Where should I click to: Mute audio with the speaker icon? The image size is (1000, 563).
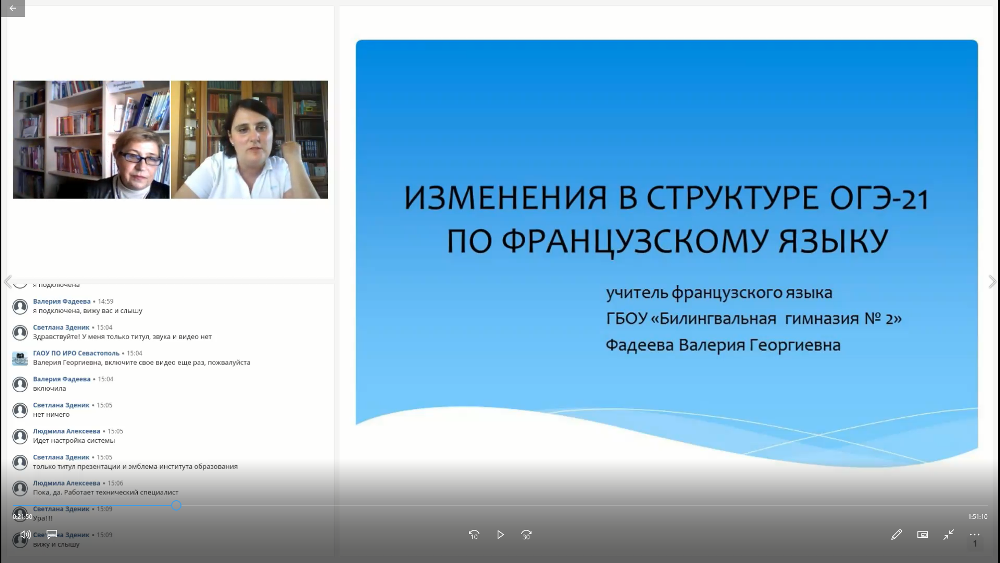click(x=26, y=535)
